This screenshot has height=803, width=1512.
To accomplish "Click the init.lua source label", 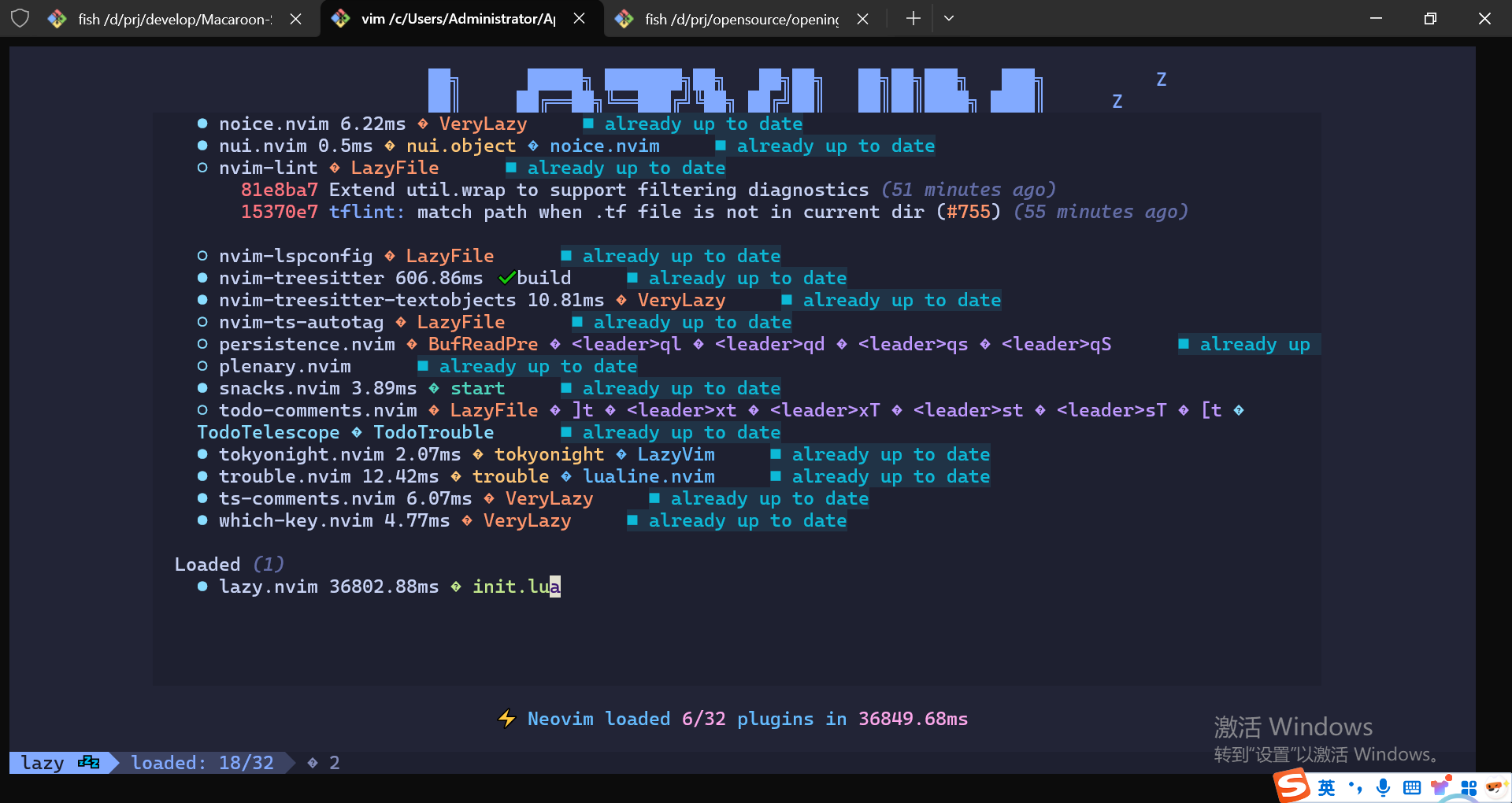I will click(517, 587).
